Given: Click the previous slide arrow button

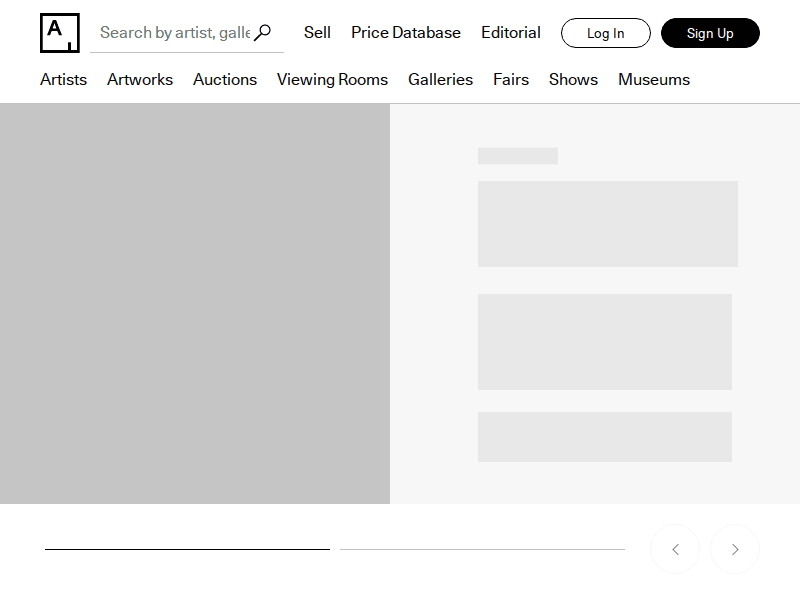Looking at the screenshot, I should (x=675, y=549).
